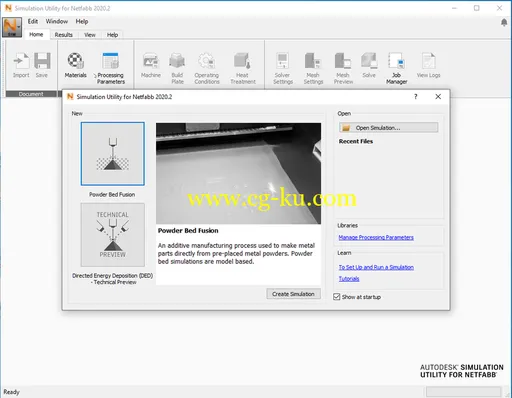
Task: Switch to the Home ribbon tab
Action: point(36,34)
